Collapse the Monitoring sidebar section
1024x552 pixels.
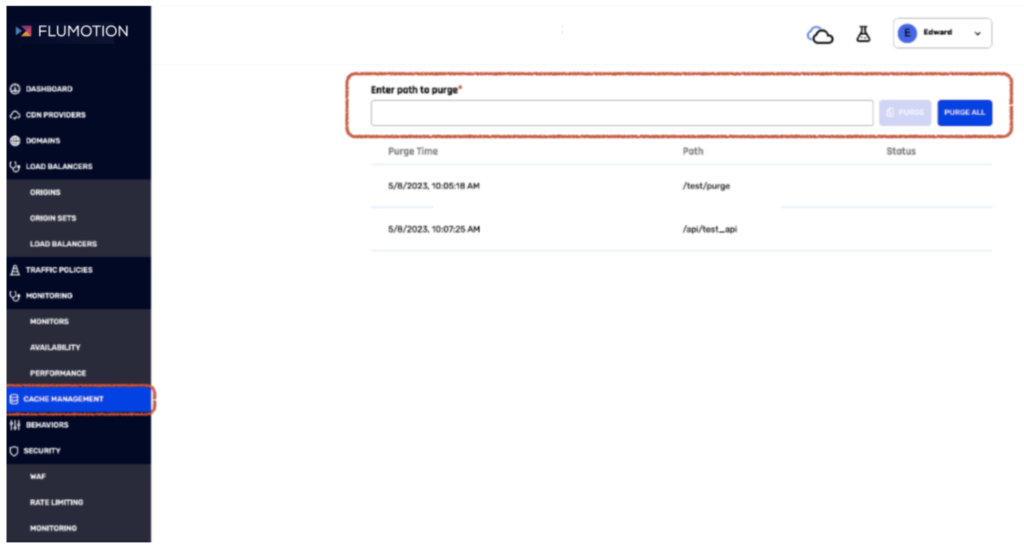78,296
